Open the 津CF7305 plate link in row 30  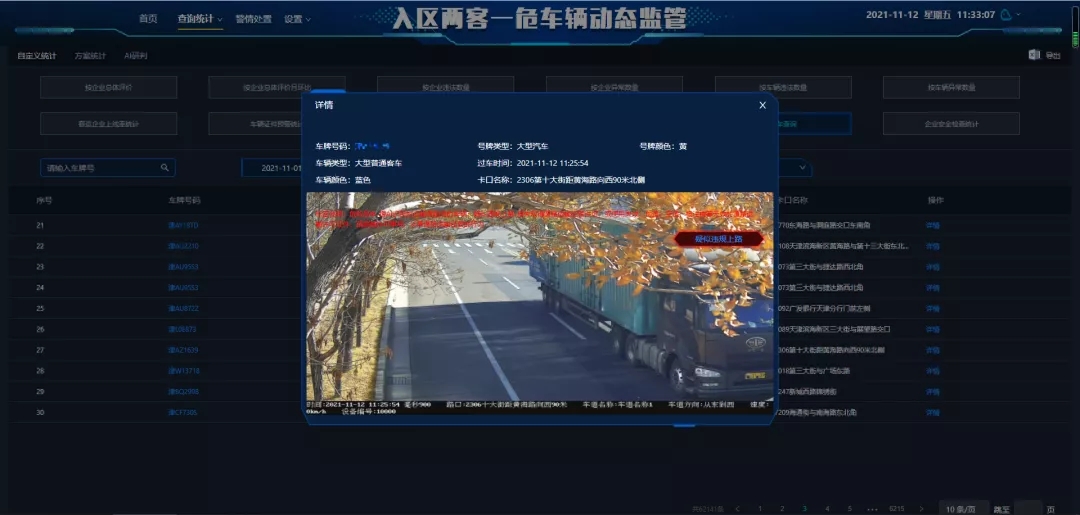point(183,412)
